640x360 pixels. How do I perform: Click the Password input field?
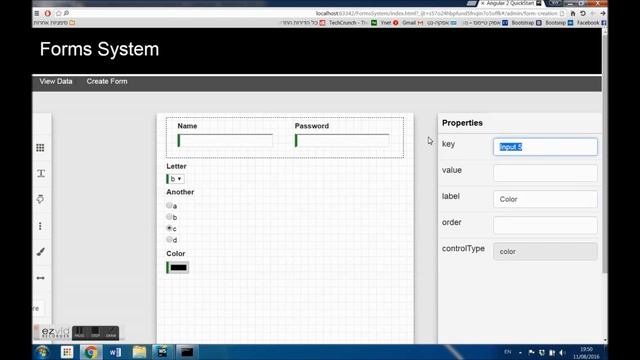pos(342,140)
